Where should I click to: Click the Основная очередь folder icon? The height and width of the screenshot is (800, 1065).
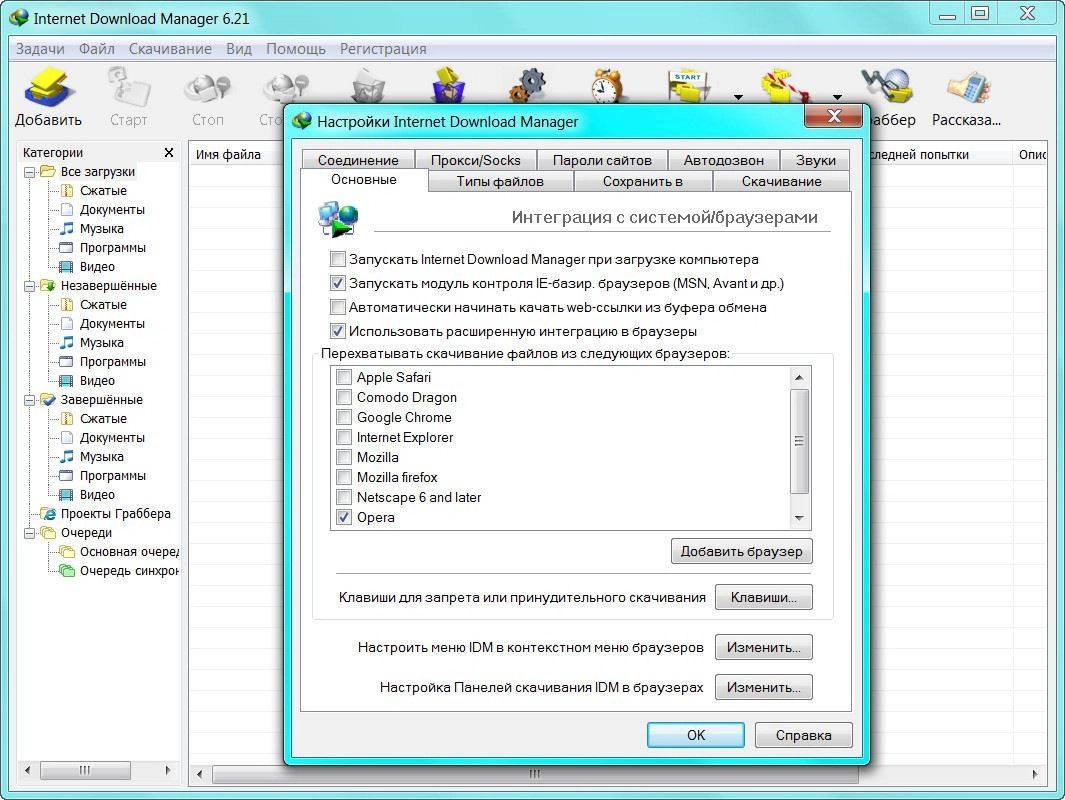pos(67,551)
